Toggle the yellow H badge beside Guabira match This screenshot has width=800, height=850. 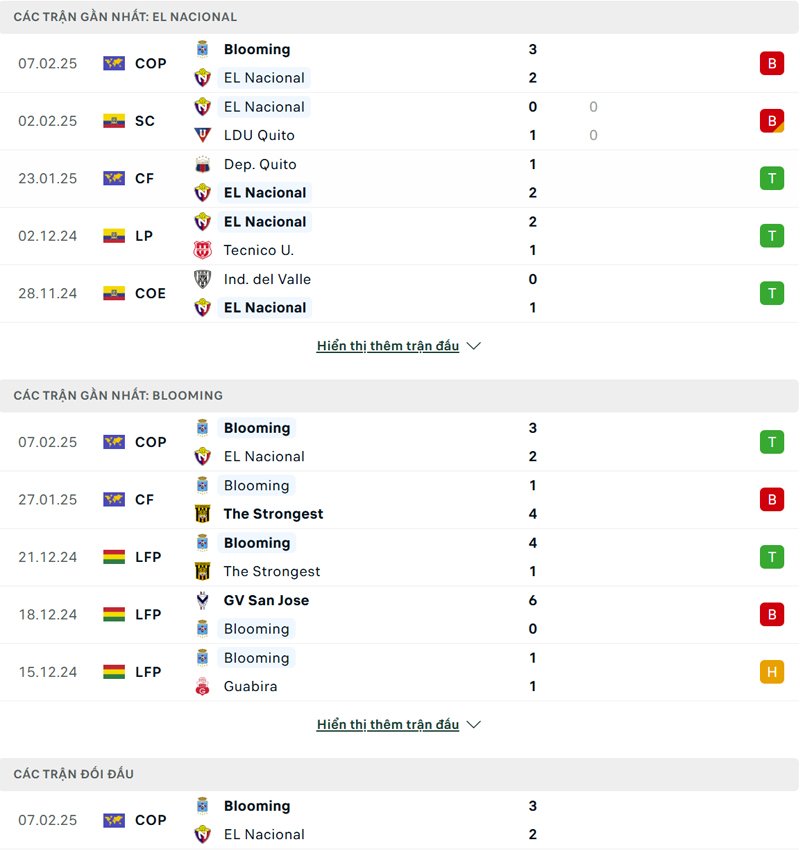coord(771,672)
